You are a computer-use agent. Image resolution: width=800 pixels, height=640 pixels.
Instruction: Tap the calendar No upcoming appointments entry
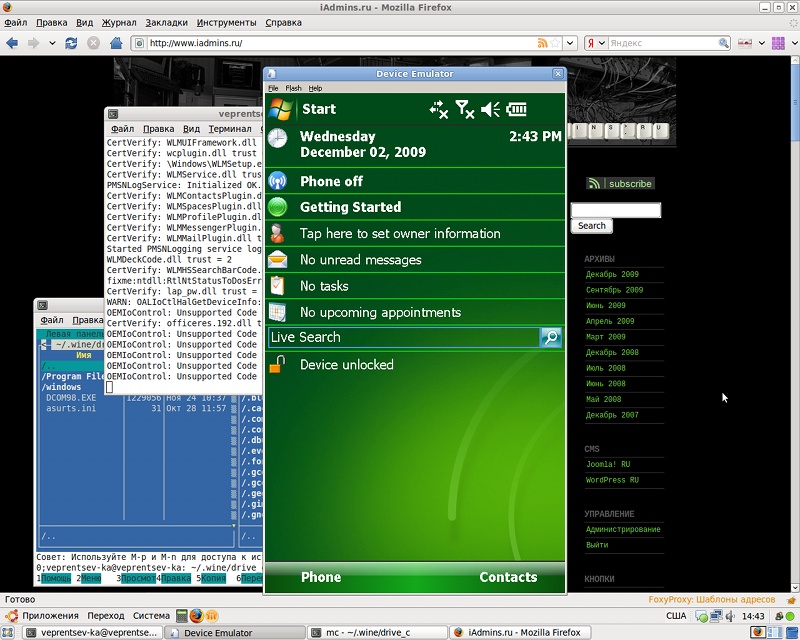415,312
